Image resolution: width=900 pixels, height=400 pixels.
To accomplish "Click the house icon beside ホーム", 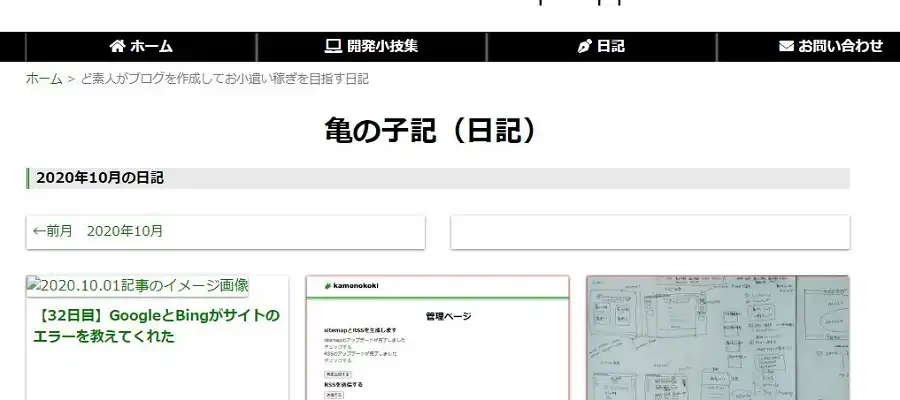I will pos(117,46).
